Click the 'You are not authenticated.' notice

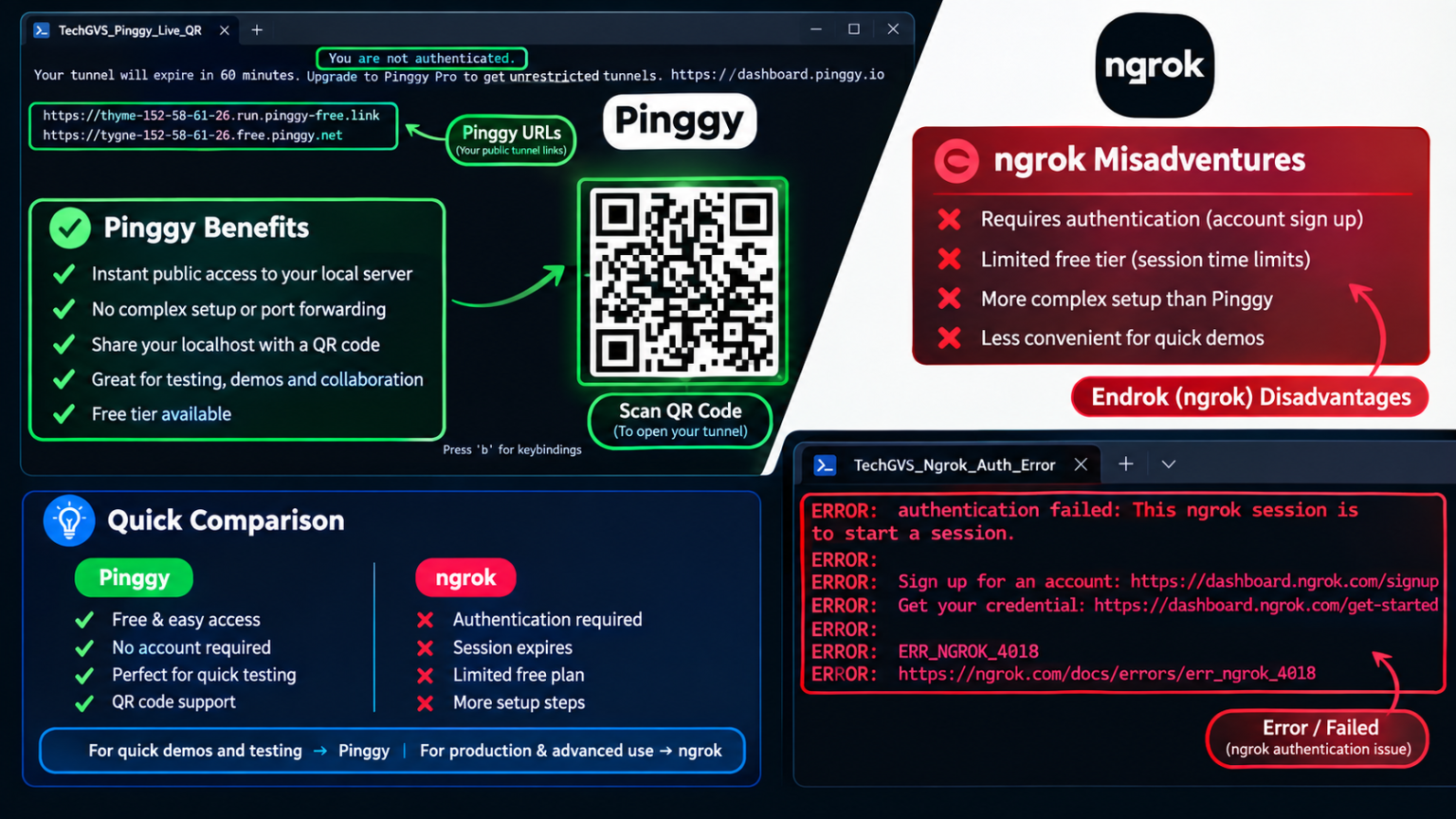(x=422, y=58)
